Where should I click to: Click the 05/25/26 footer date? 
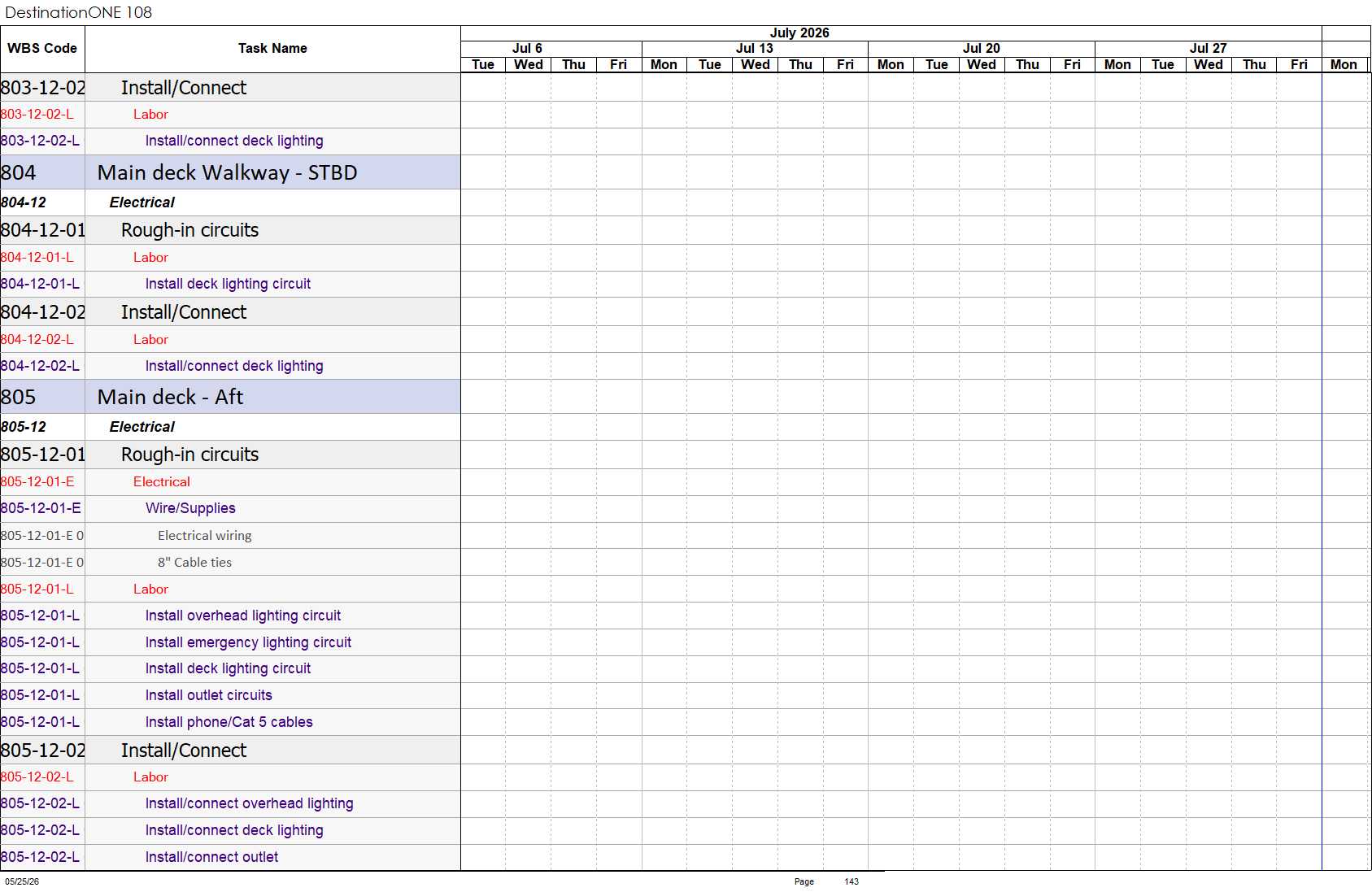coord(22,881)
